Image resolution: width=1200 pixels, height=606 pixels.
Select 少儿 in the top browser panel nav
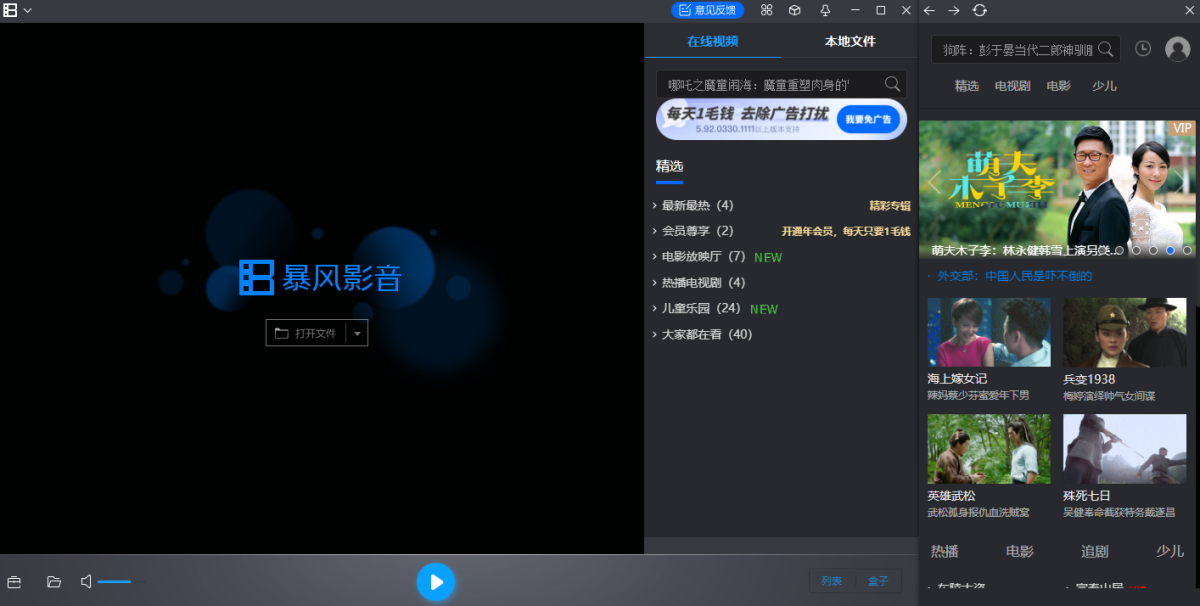(1104, 86)
